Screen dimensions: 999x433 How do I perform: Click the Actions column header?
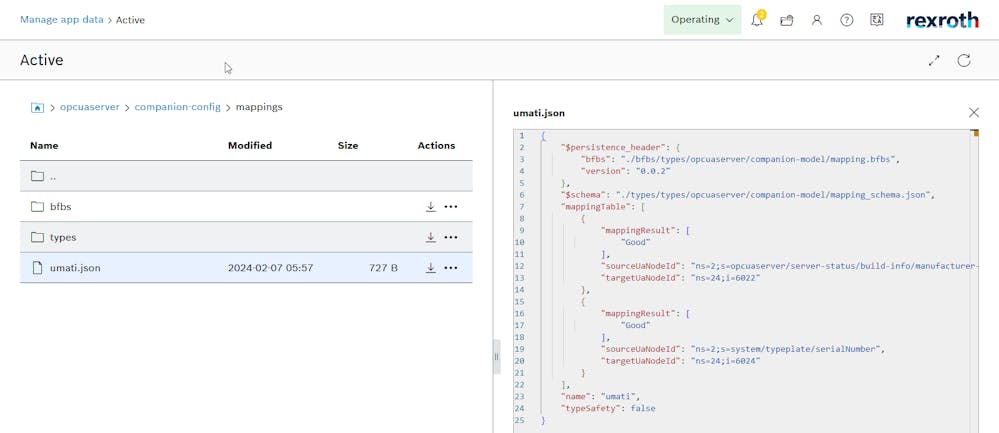click(436, 145)
